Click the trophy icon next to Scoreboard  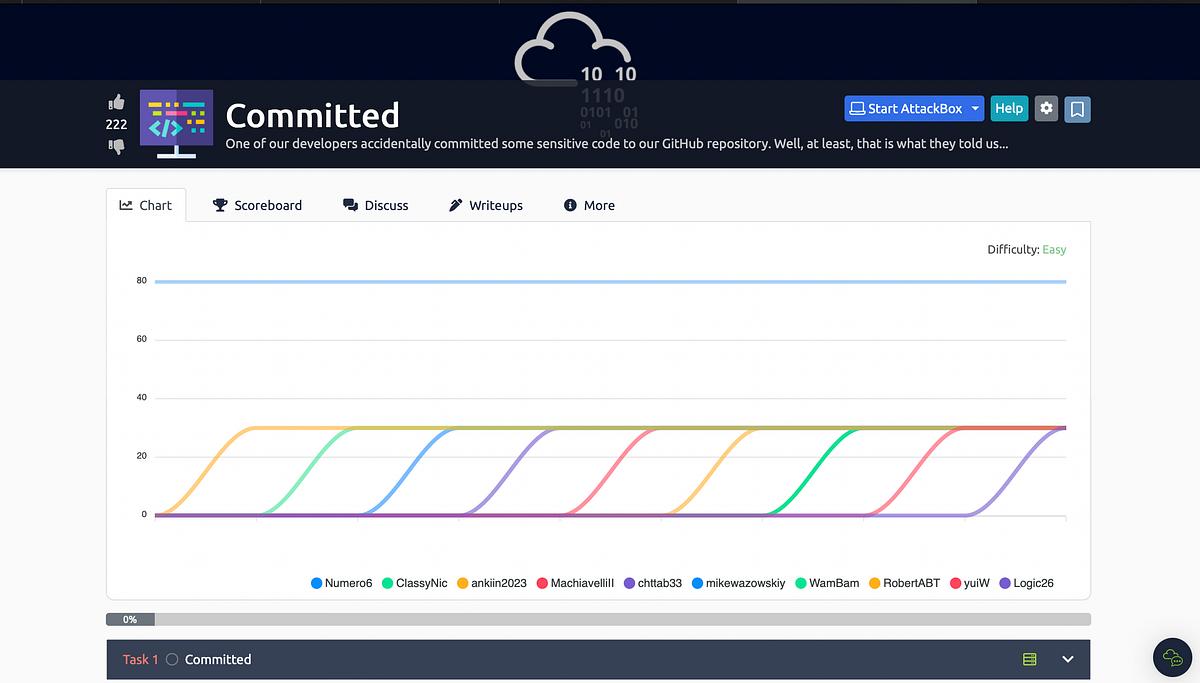219,205
